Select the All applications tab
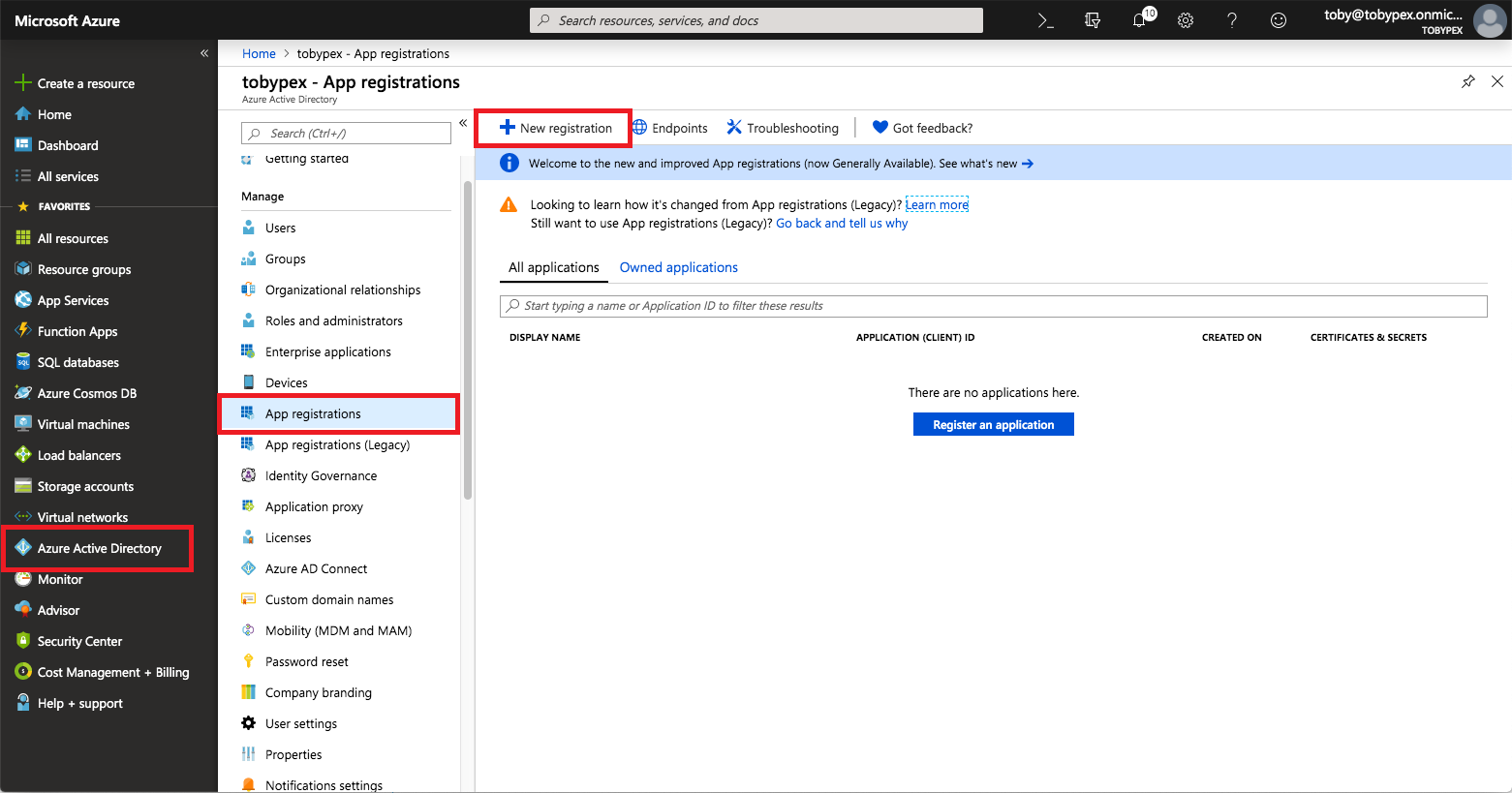The height and width of the screenshot is (793, 1512). (553, 267)
